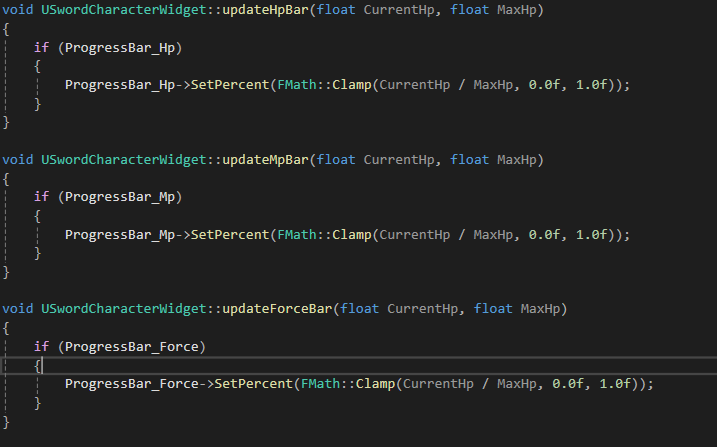Click the if keyword before ProgressBar_Mp
Viewport: 717px width, 447px height.
41,197
